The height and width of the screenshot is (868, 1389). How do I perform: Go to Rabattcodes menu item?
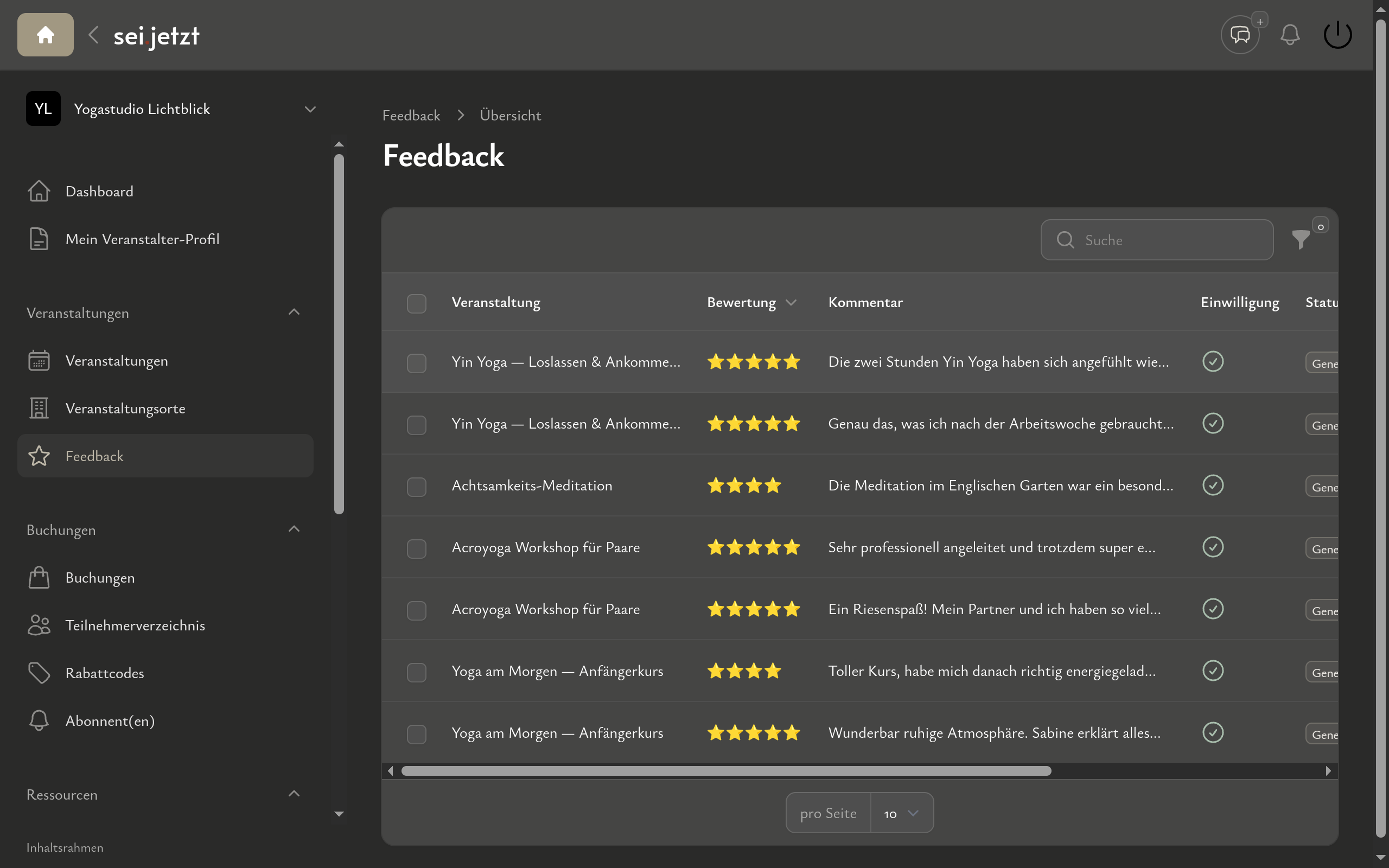pos(105,673)
